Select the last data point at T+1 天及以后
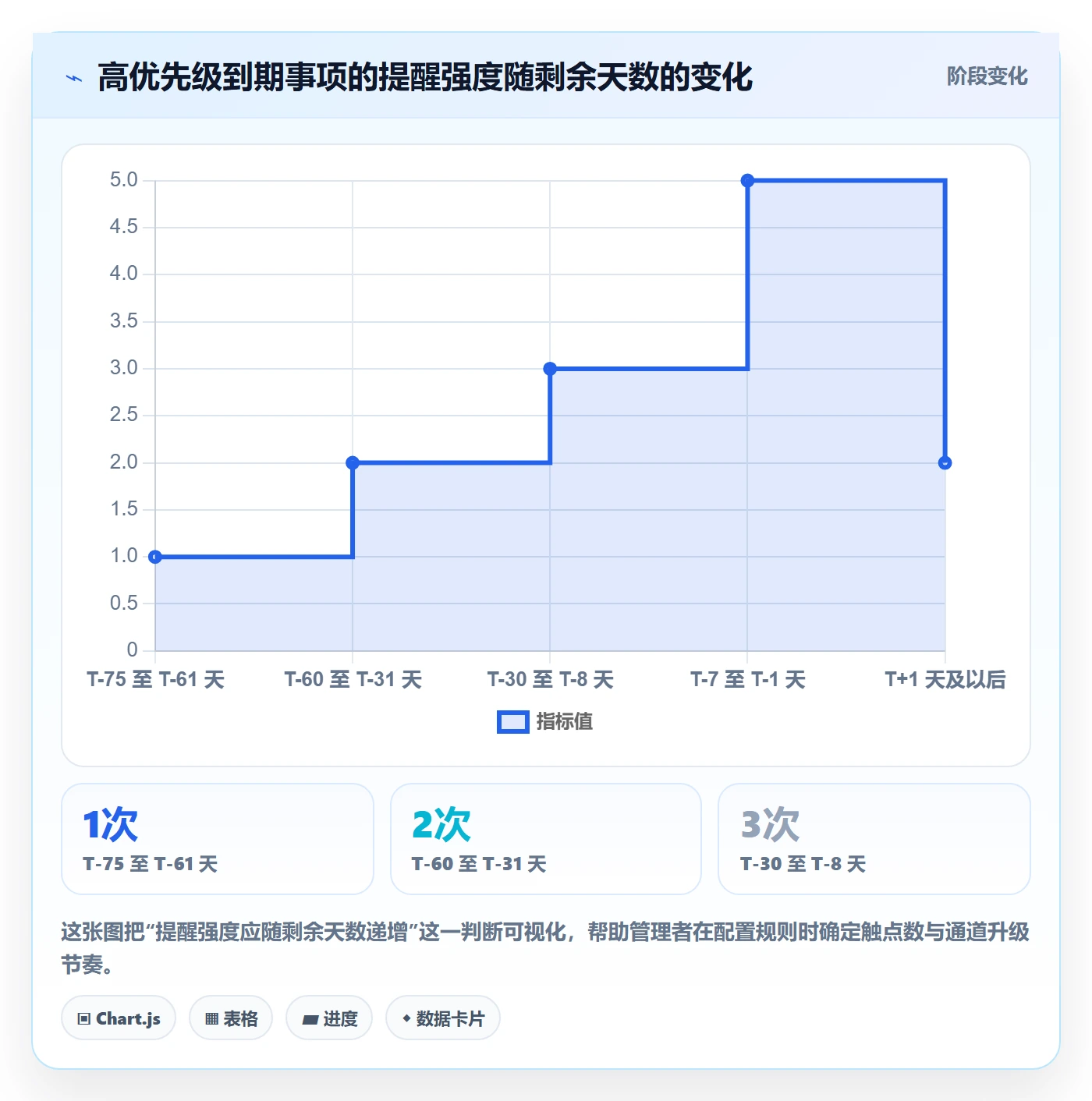The width and height of the screenshot is (1092, 1101). point(945,462)
